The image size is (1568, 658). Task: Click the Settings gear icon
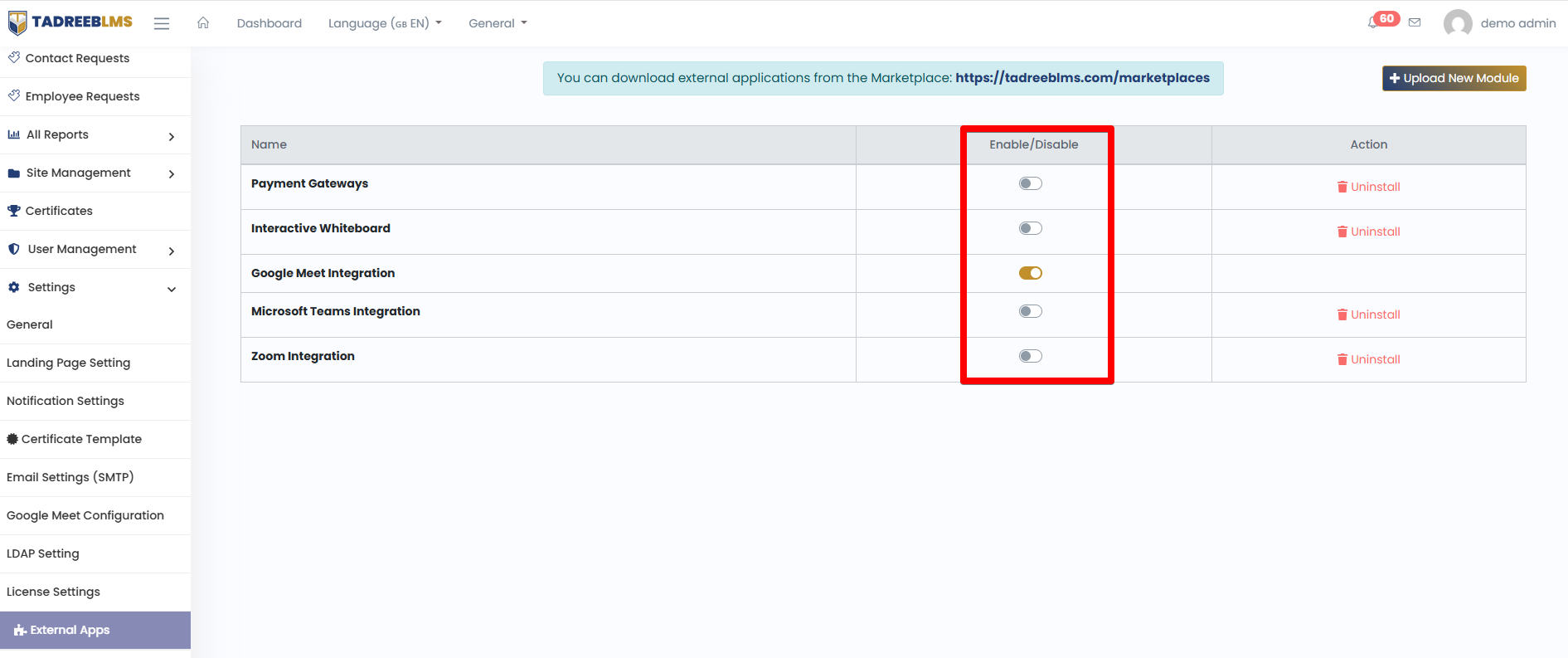coord(14,287)
